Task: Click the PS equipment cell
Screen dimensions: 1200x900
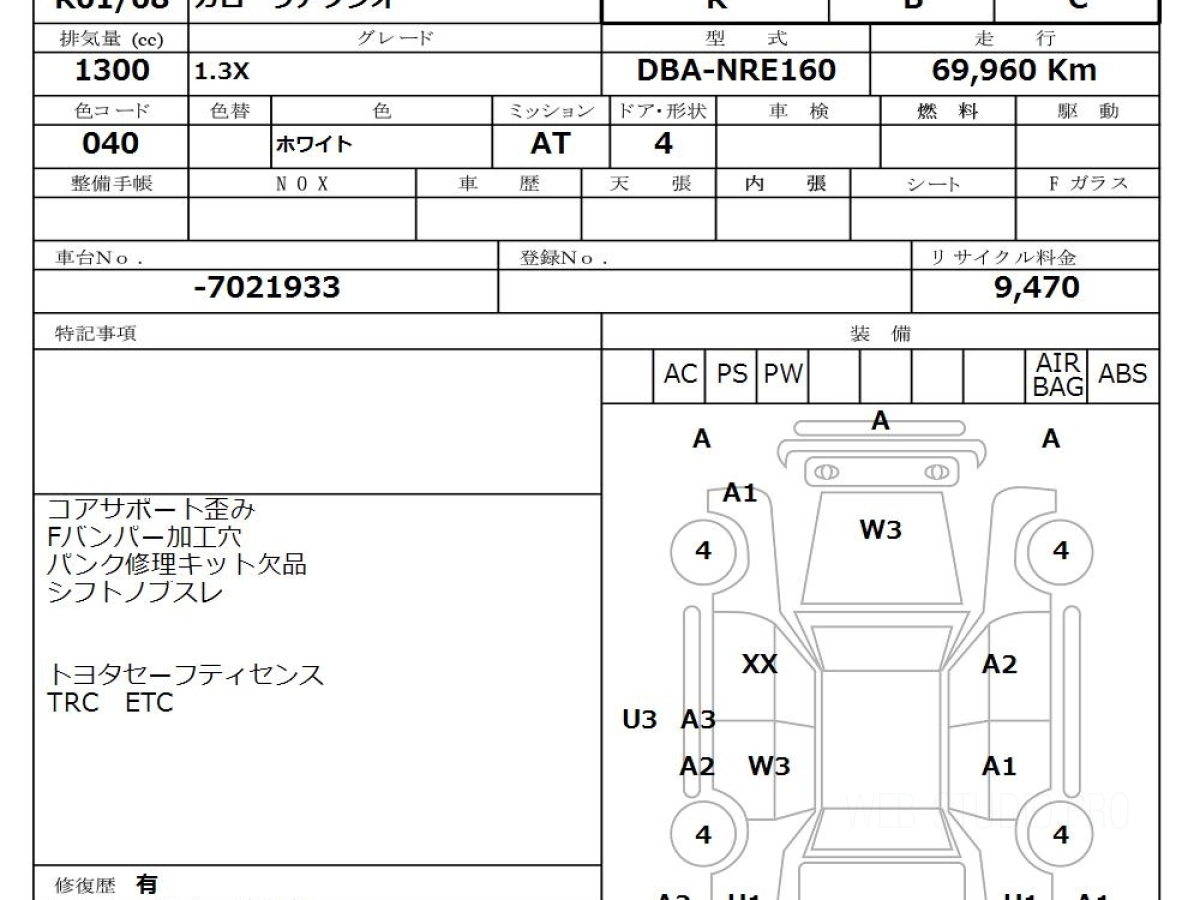Action: (732, 375)
